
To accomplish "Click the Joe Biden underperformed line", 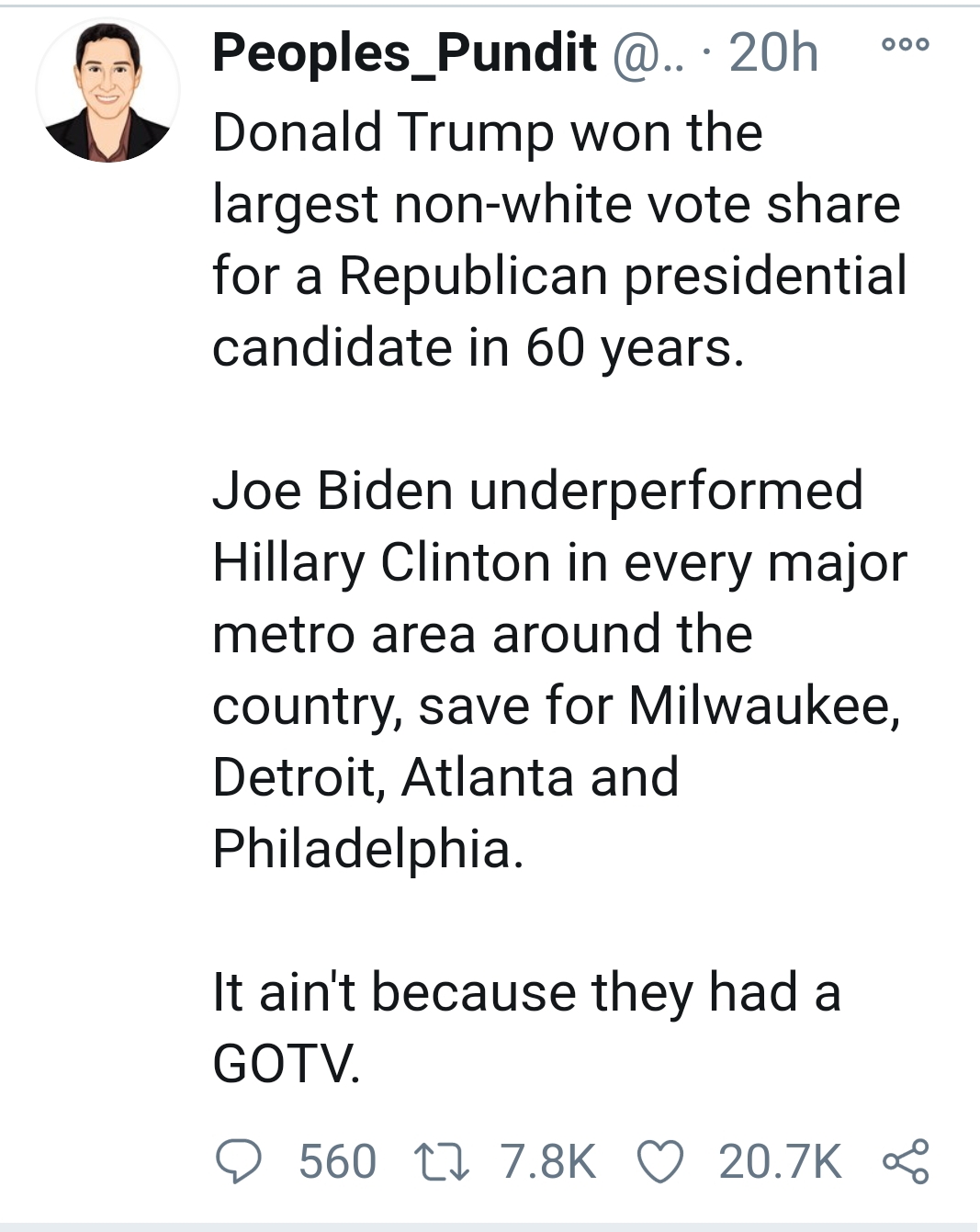I will click(537, 490).
